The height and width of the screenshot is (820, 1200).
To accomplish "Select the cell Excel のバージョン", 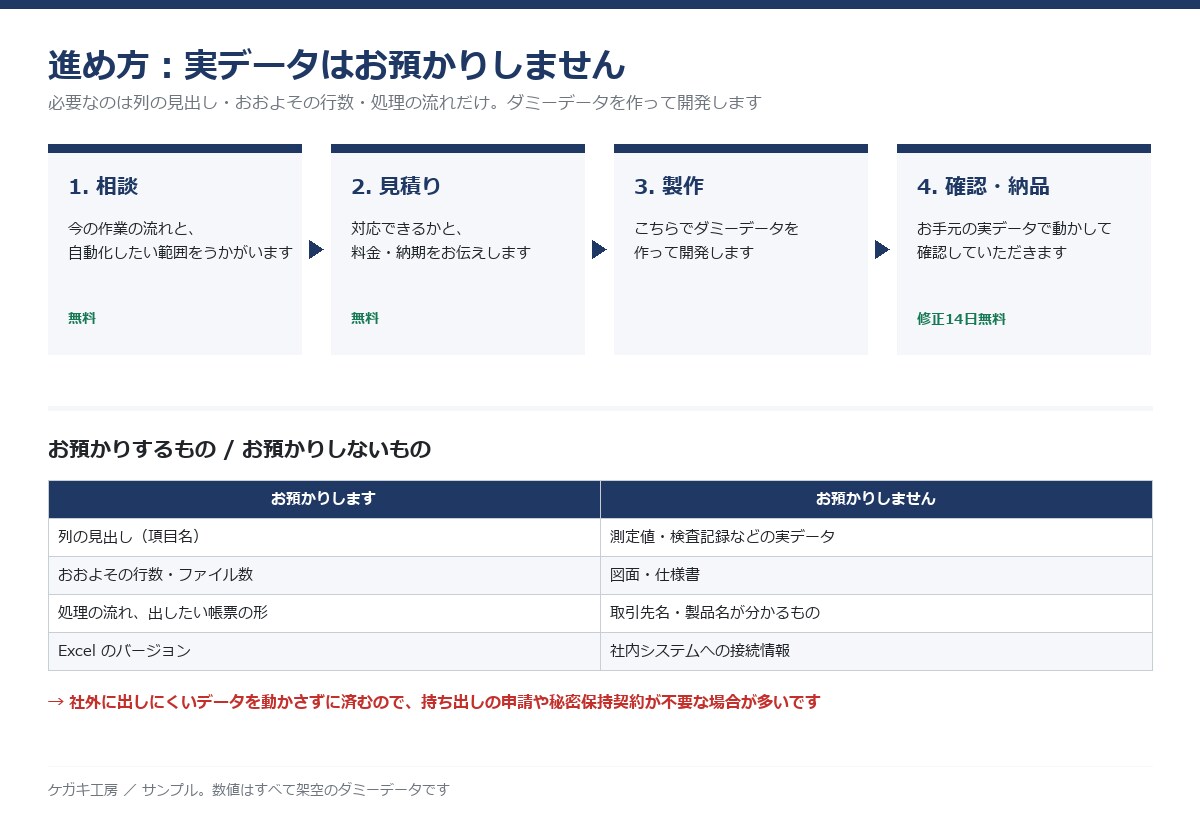I will pyautogui.click(x=324, y=651).
